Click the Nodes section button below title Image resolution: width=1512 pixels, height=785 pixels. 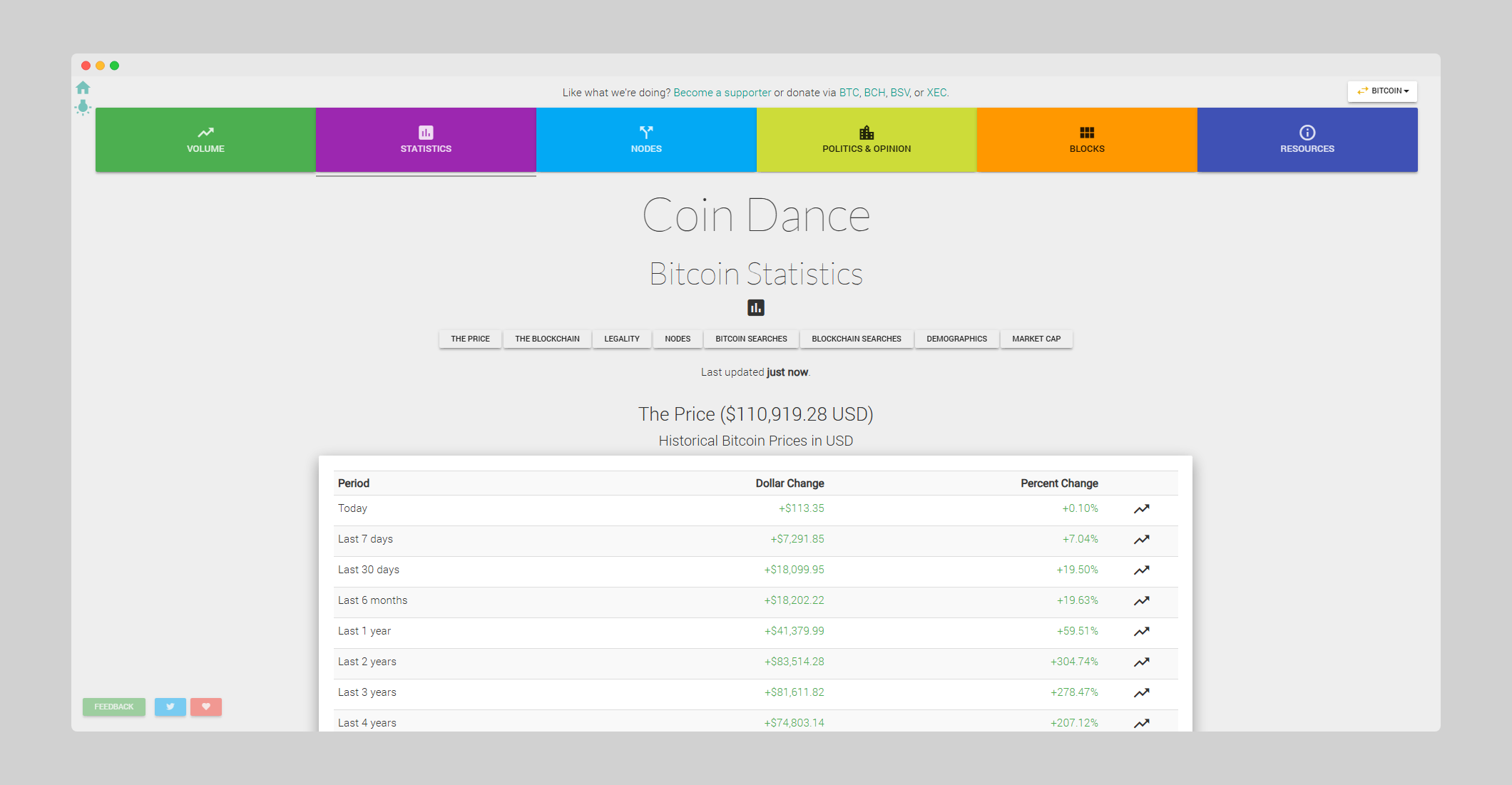678,339
